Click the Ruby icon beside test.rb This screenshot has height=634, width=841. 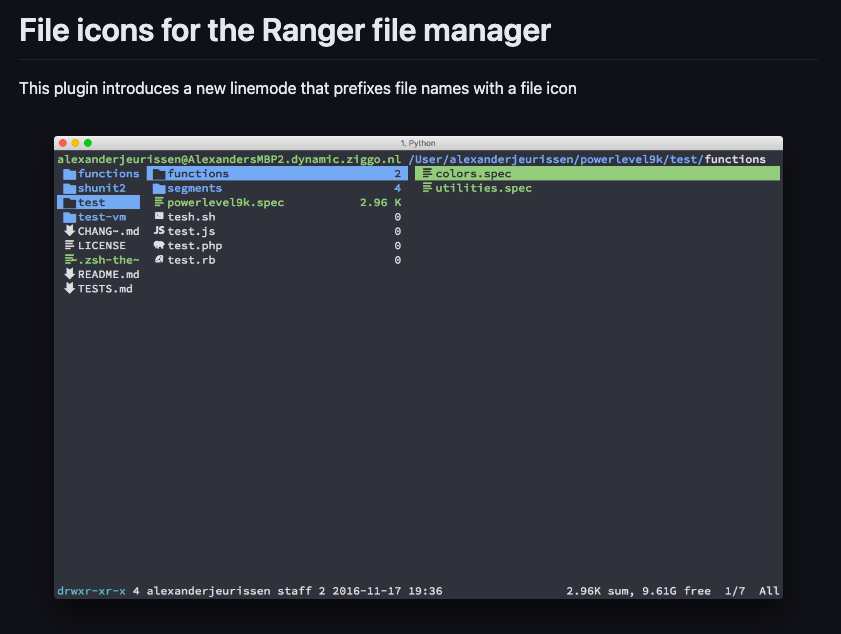[x=159, y=260]
